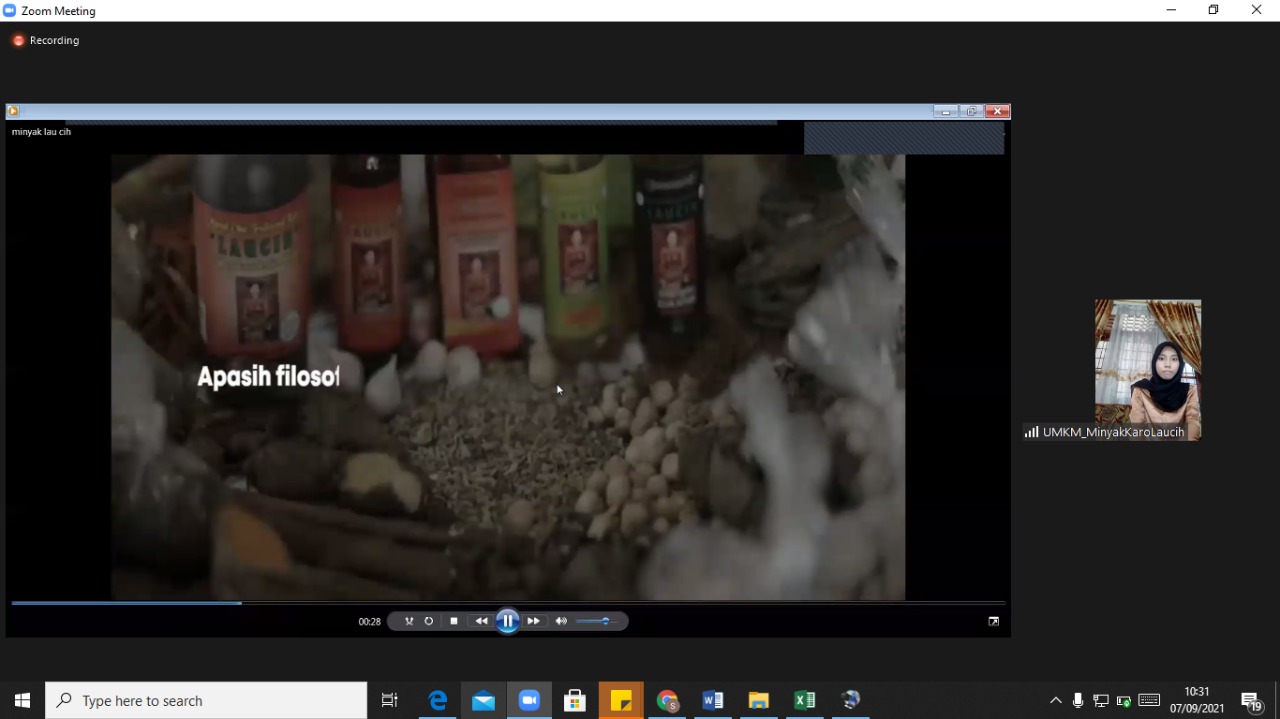
Task: Open Microsoft Edge from the taskbar
Action: tap(438, 701)
